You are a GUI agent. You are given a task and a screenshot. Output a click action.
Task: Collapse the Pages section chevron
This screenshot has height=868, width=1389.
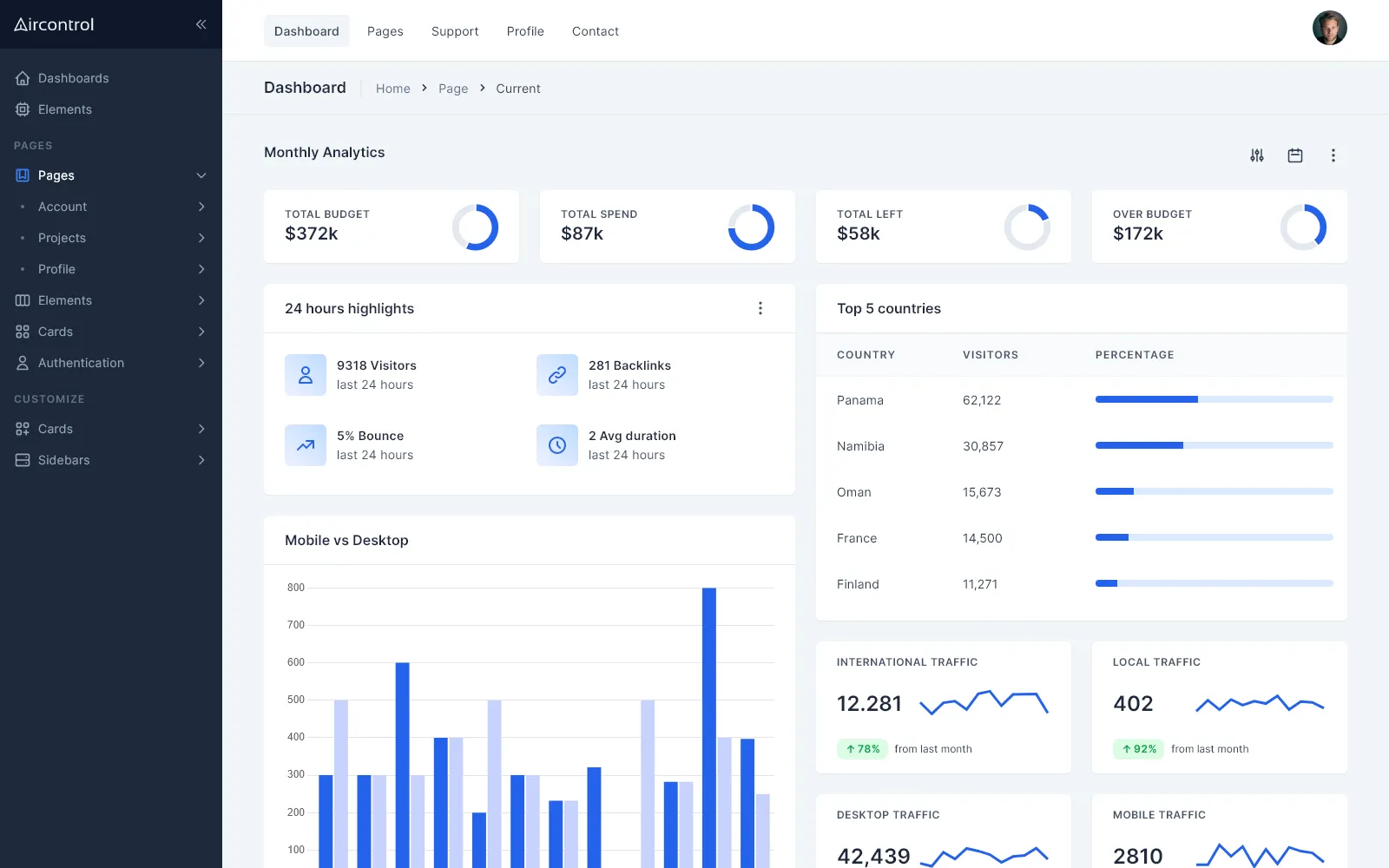click(201, 175)
